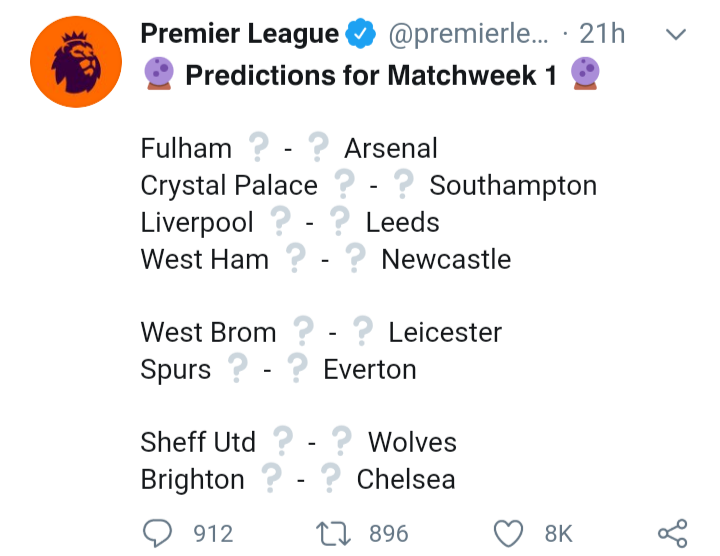Click the reply speech bubble icon
The width and height of the screenshot is (720, 556).
(x=157, y=533)
